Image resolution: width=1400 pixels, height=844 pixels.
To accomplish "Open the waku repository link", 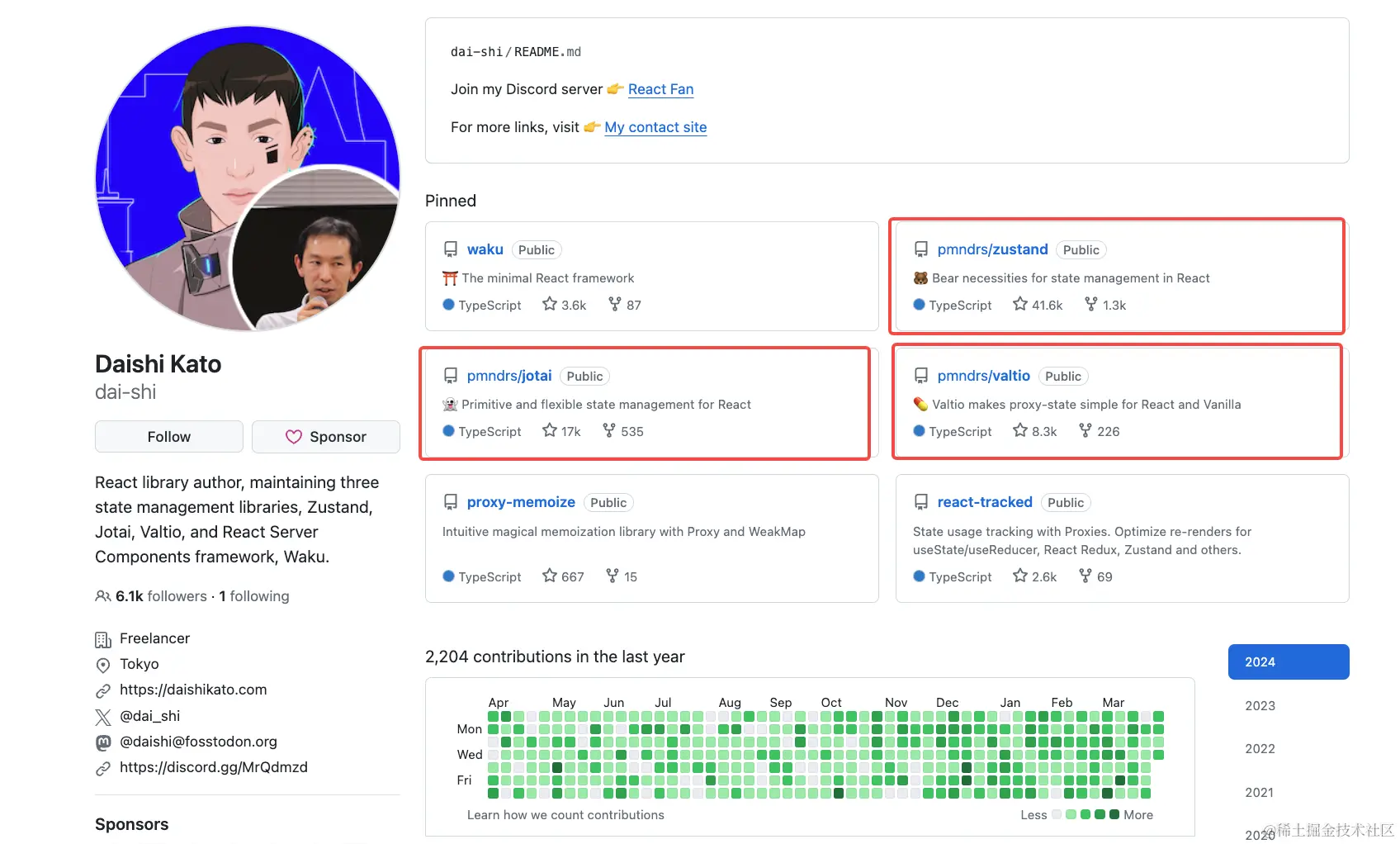I will (485, 249).
